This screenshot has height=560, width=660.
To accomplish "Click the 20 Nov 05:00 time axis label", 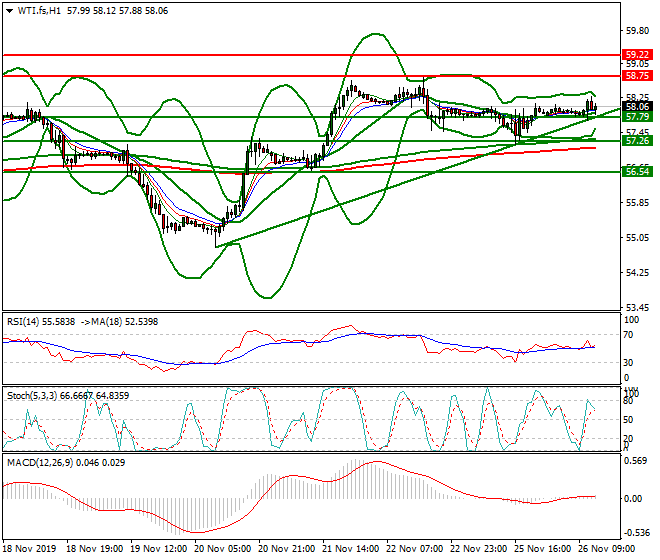I will click(222, 549).
